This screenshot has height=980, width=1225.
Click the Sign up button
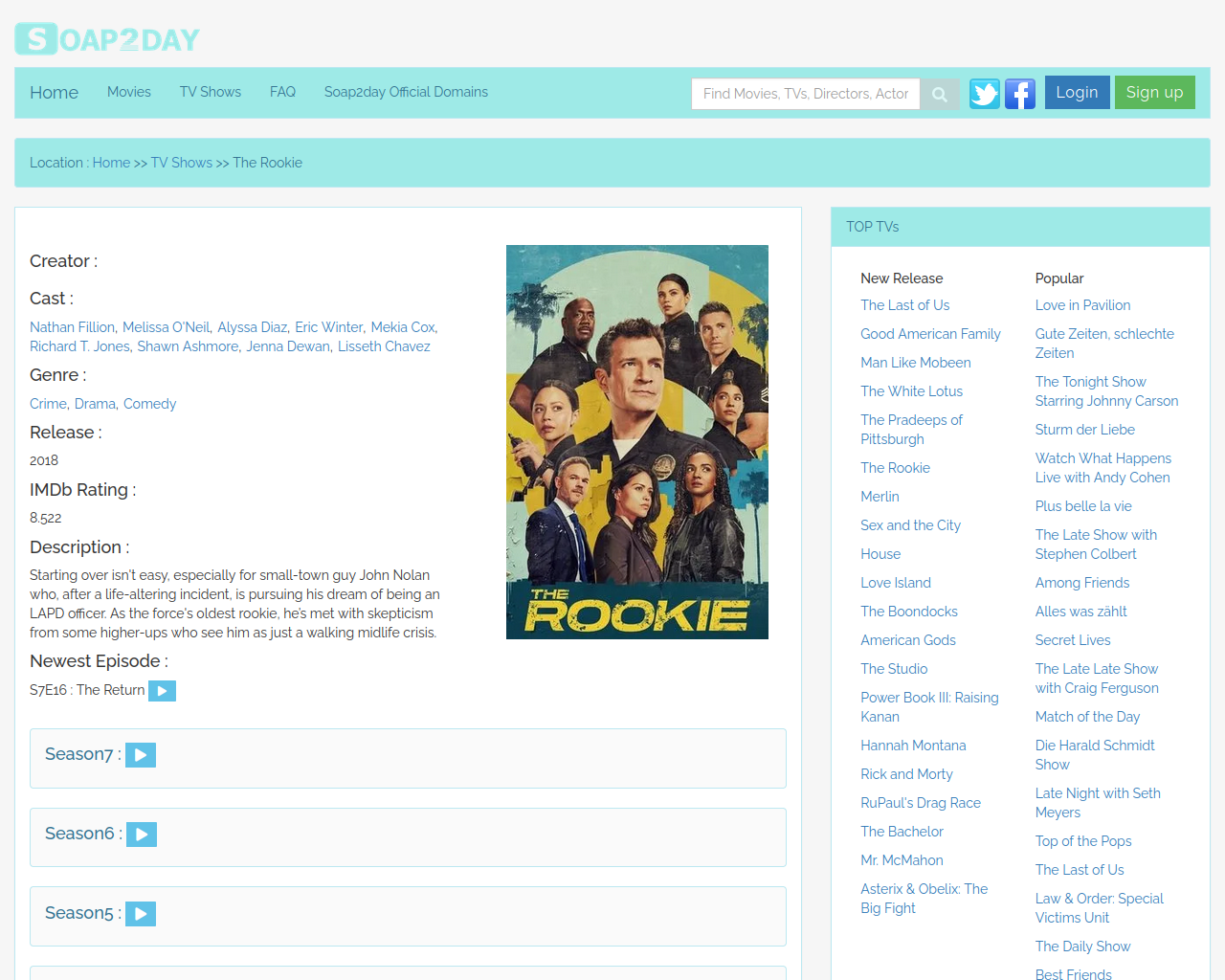pos(1155,92)
